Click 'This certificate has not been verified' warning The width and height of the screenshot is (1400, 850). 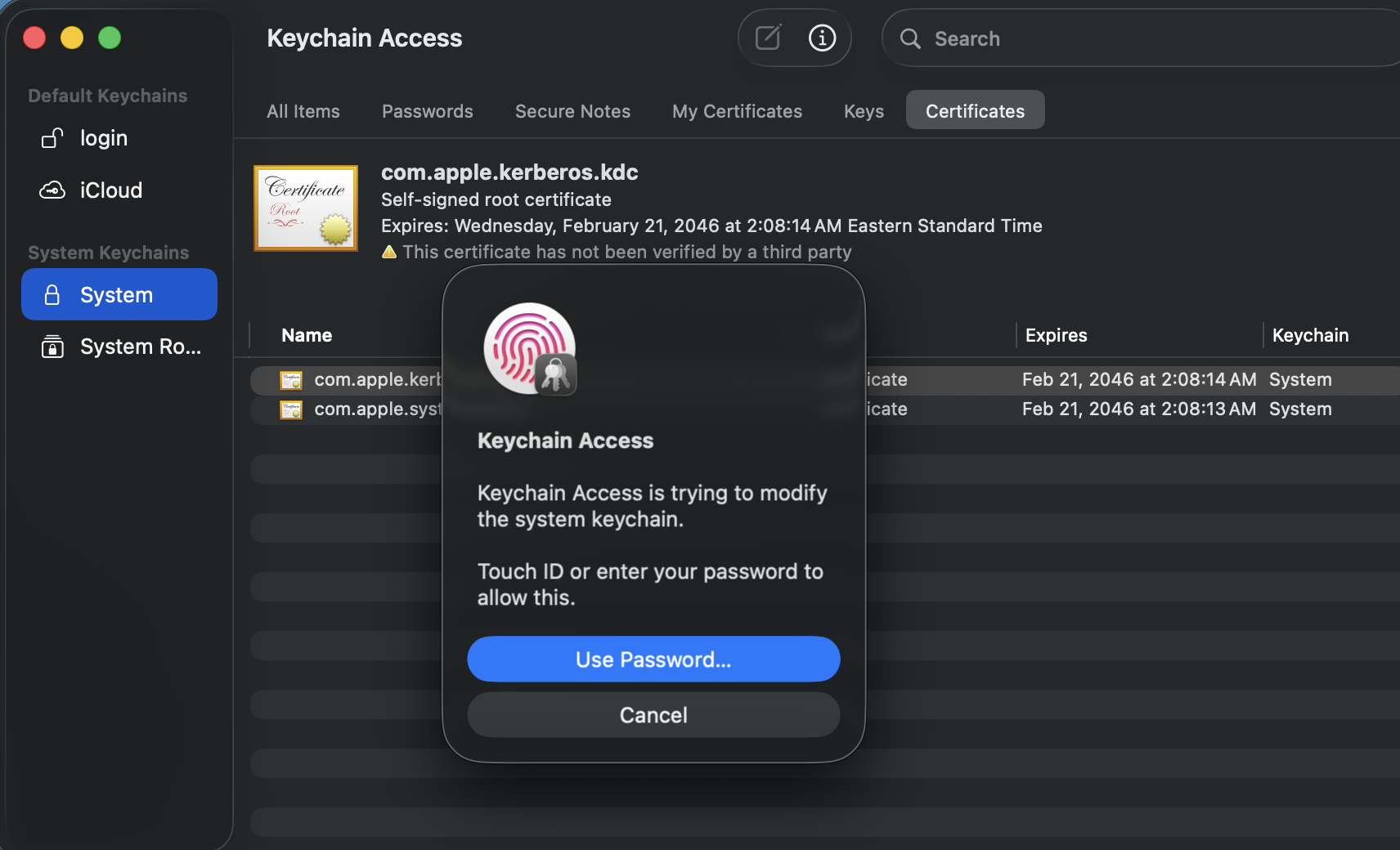[627, 252]
